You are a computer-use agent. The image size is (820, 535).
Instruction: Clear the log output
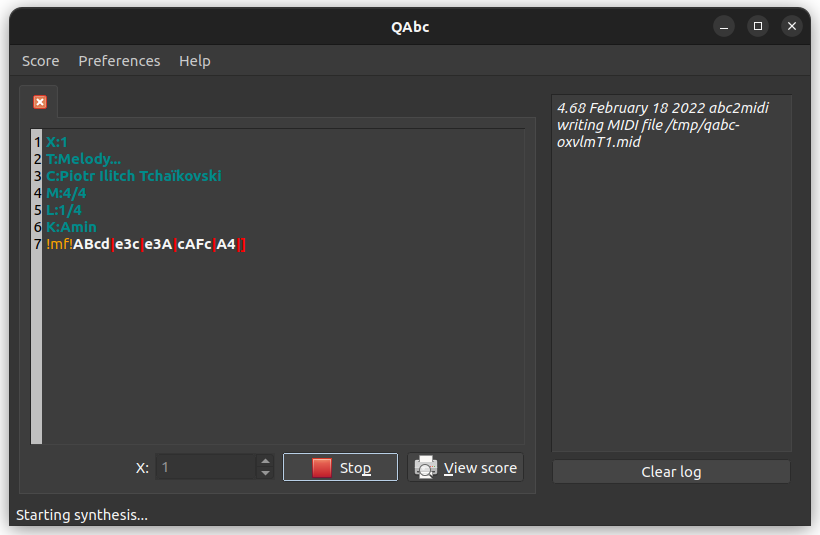[x=671, y=472]
